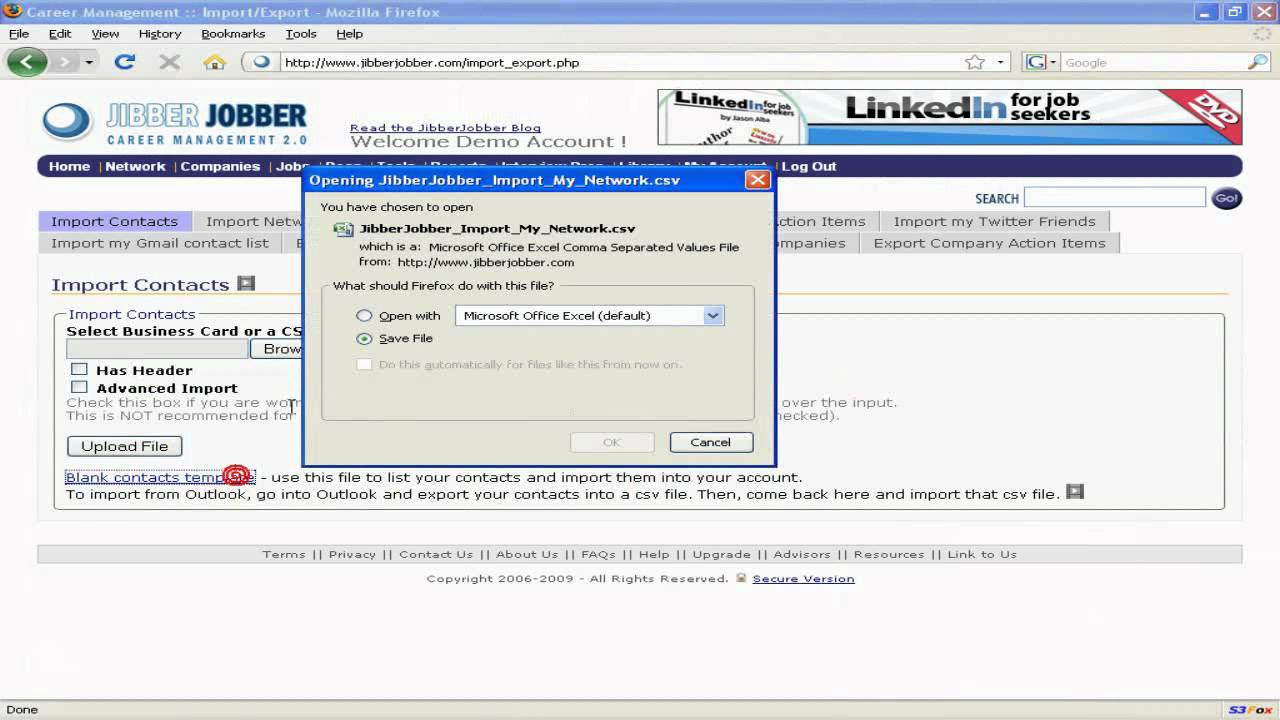Screen dimensions: 1280x720
Task: Select the Export Company Action Items tab
Action: click(989, 243)
